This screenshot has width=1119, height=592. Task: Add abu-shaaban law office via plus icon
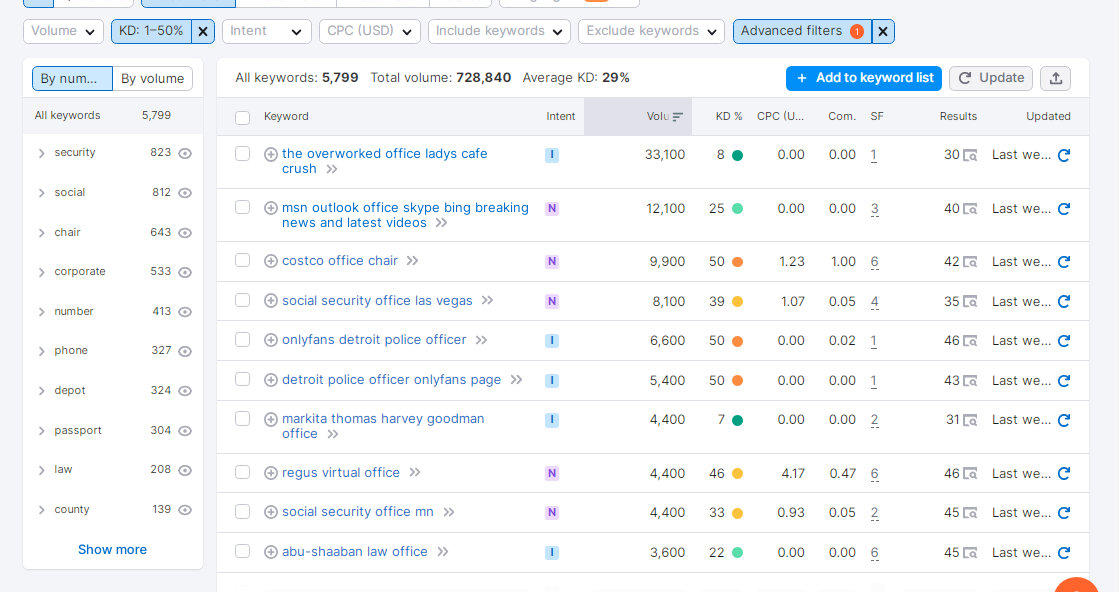pyautogui.click(x=270, y=552)
